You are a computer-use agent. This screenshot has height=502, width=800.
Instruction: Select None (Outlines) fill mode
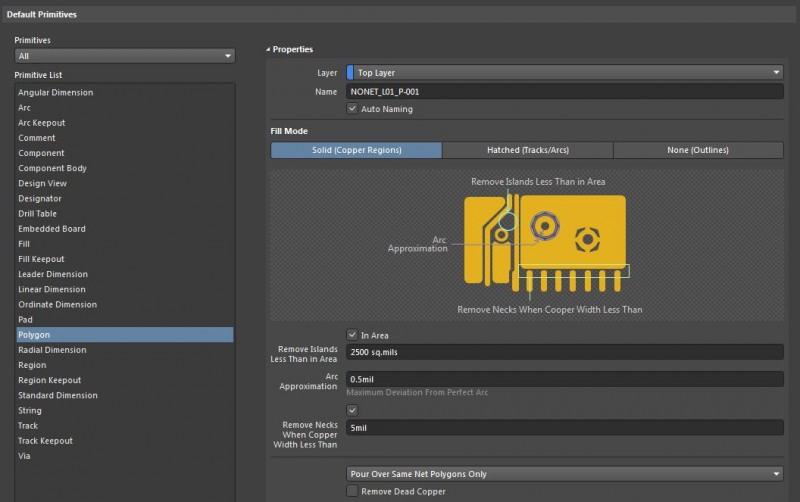pyautogui.click(x=698, y=150)
